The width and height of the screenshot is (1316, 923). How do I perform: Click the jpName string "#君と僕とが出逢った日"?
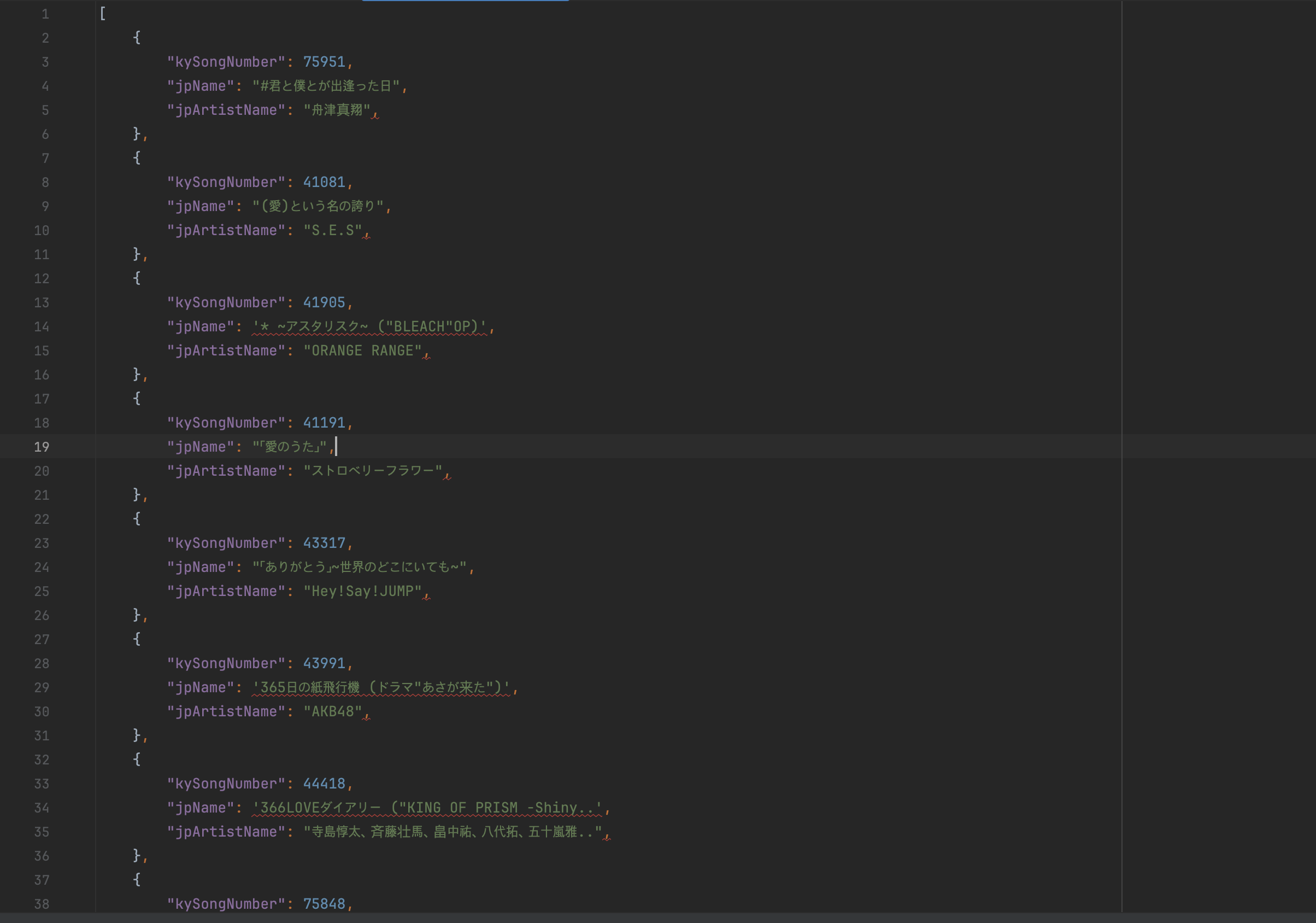[x=326, y=86]
